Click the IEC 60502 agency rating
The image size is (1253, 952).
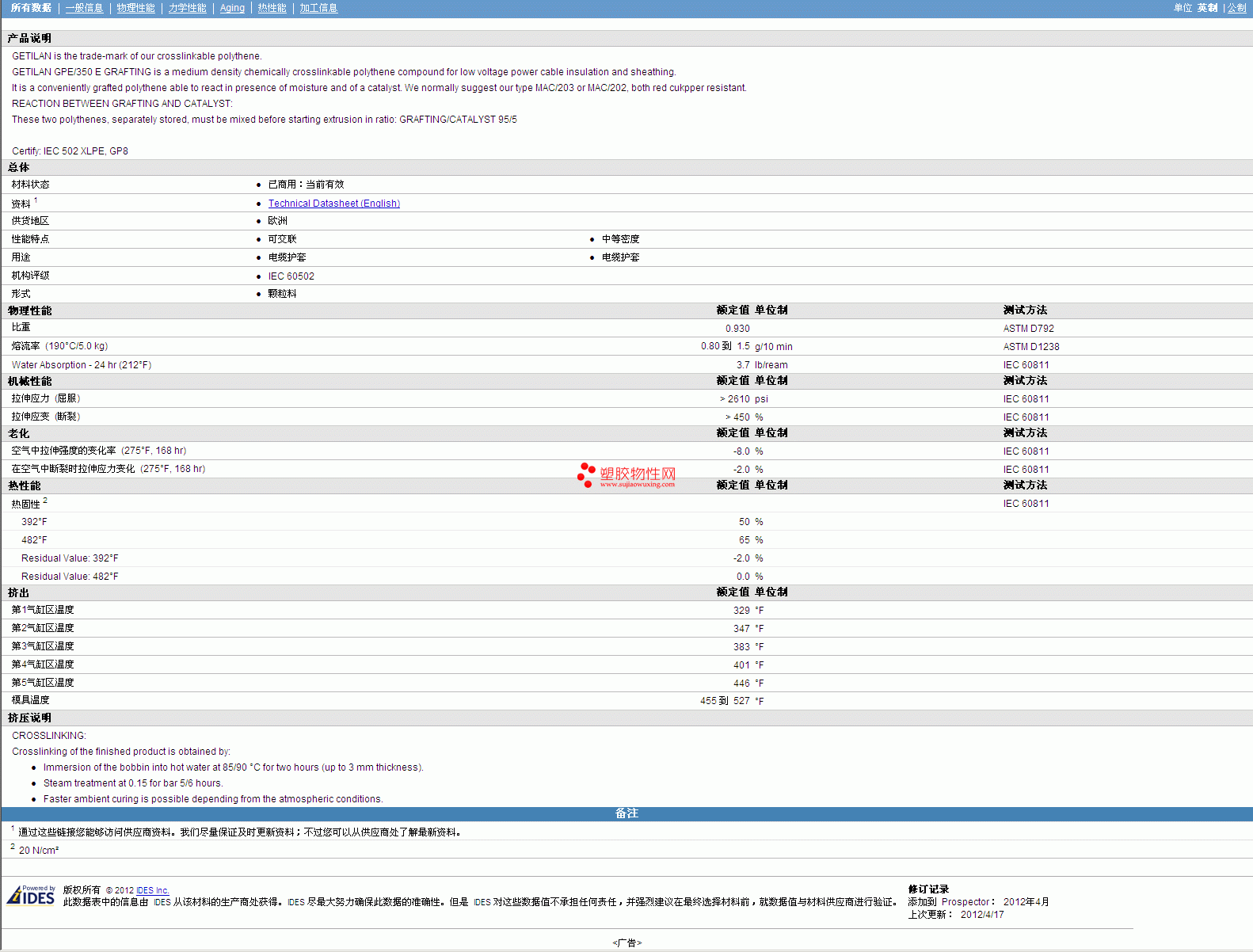pos(291,276)
